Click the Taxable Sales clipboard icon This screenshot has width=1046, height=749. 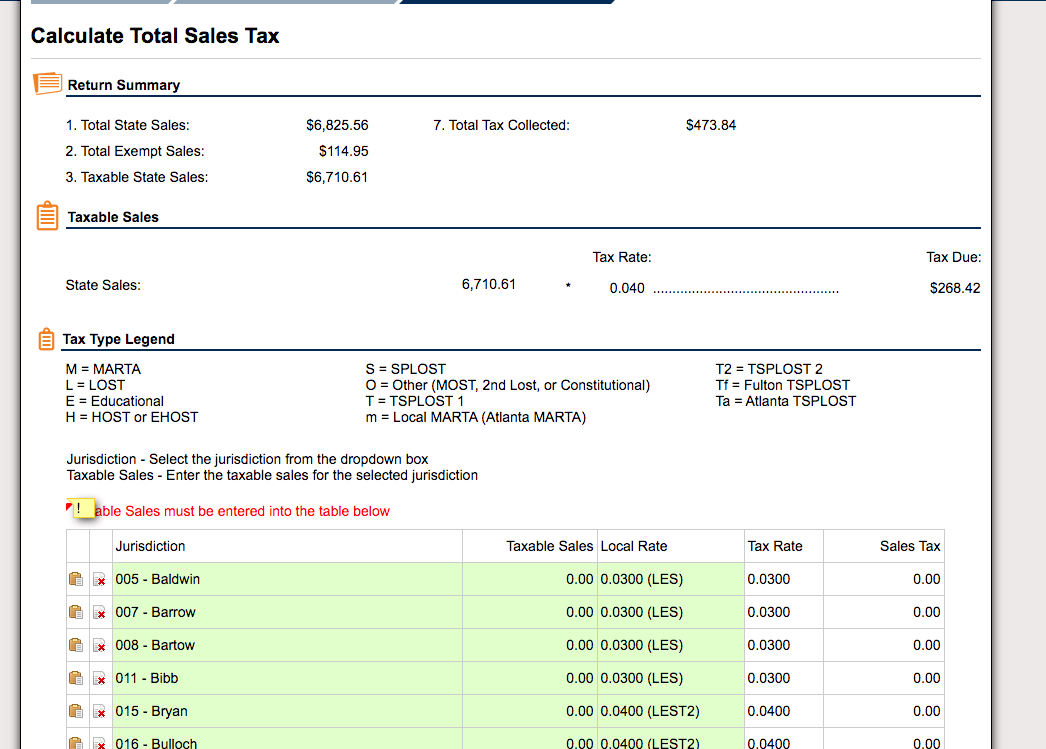[x=47, y=215]
